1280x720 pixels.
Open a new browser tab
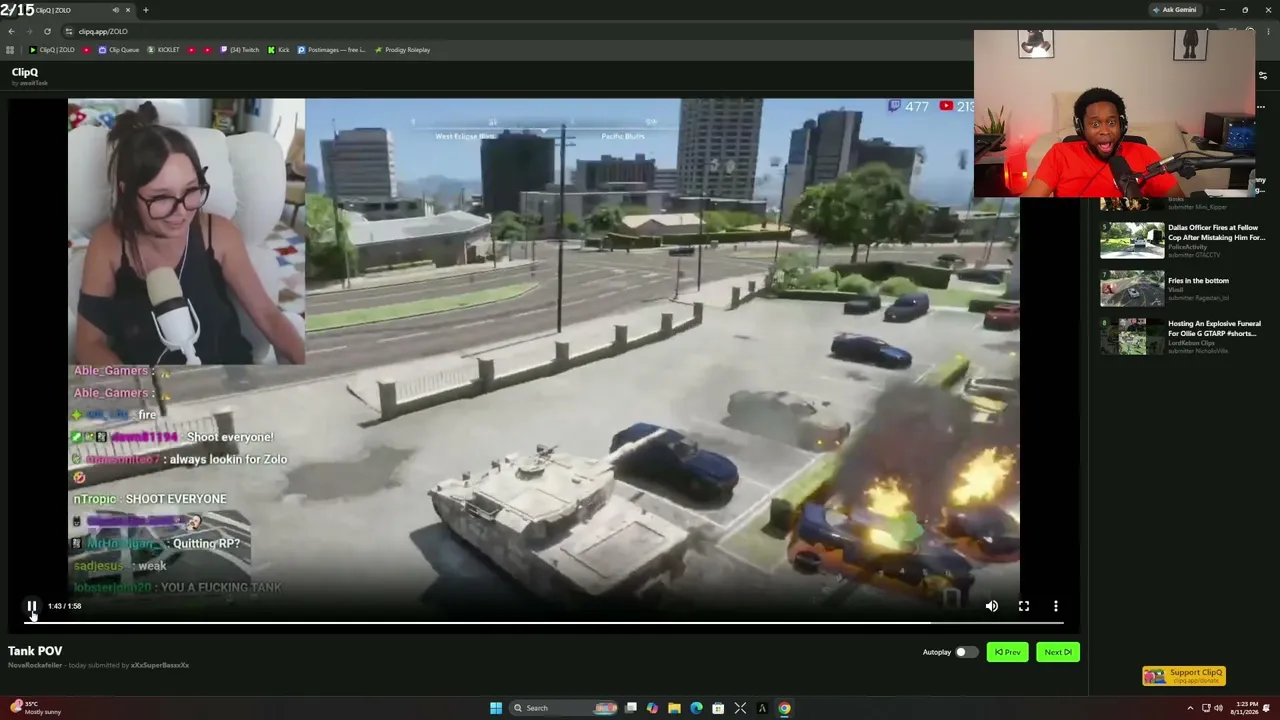coord(145,10)
